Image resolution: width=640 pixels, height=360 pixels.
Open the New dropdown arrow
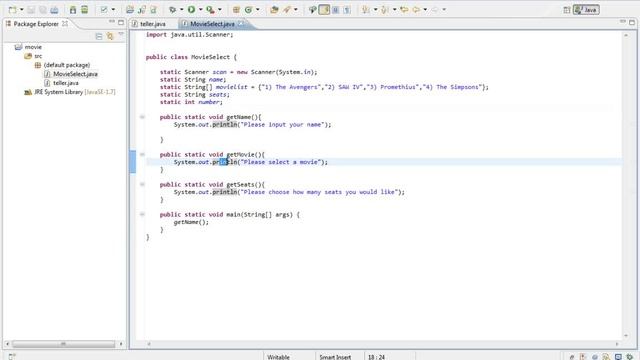22,9
